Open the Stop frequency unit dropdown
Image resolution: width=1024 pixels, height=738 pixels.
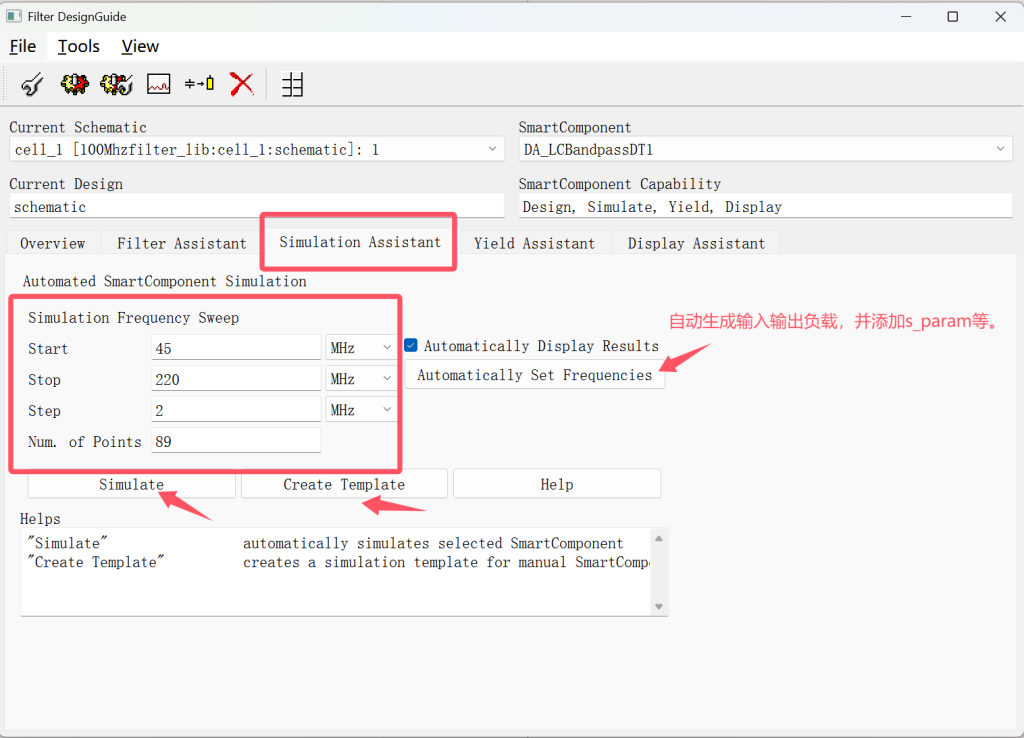click(361, 379)
